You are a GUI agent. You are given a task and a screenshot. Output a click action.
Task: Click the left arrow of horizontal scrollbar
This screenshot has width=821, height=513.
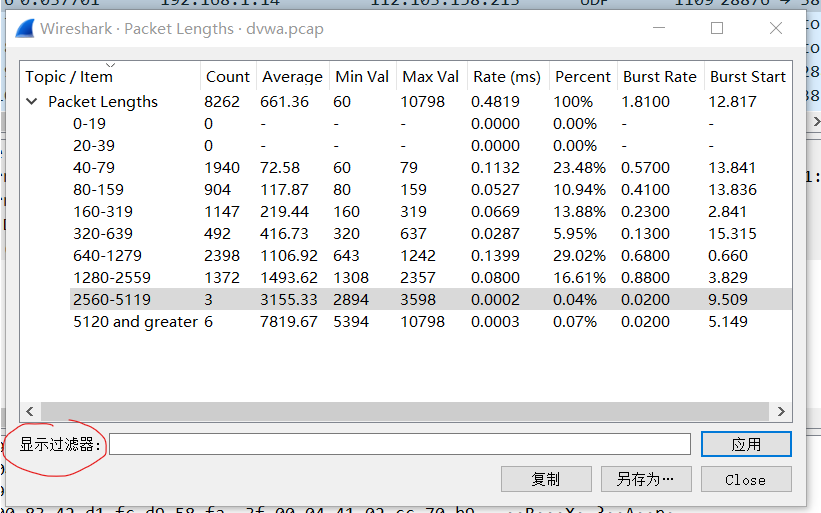point(30,411)
